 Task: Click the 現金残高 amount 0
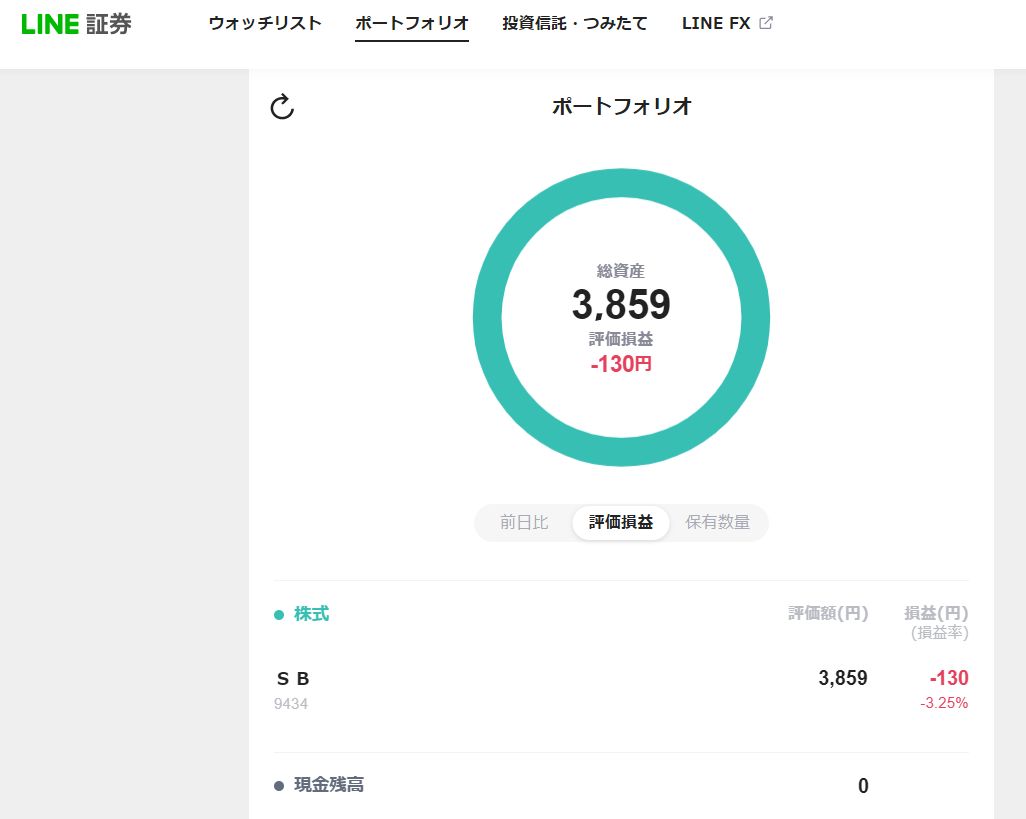863,786
